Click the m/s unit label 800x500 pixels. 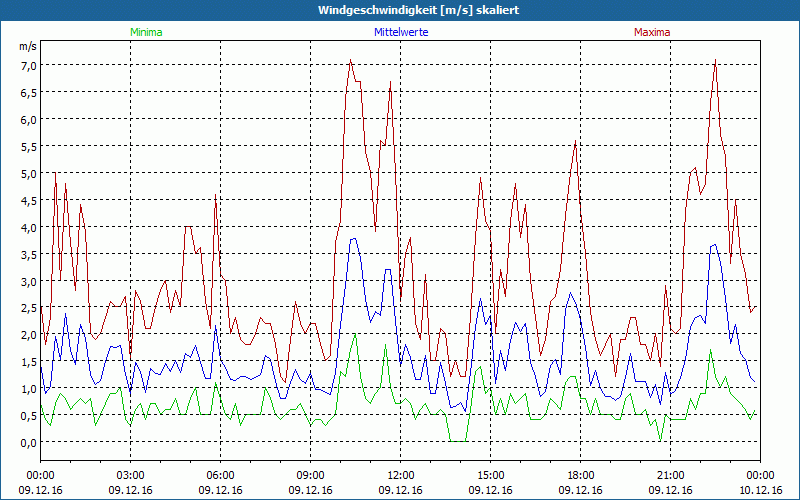[26, 46]
